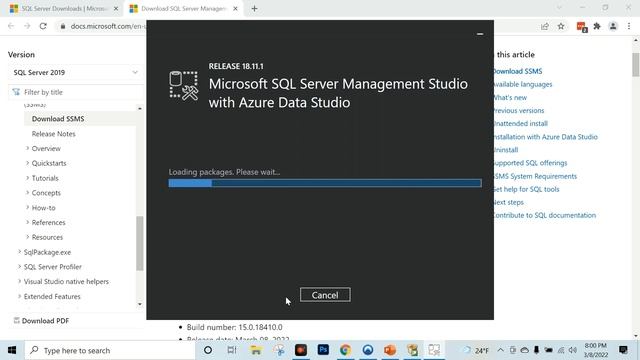
Task: Close the Download SQL Server Management tab
Action: pyautogui.click(x=236, y=9)
